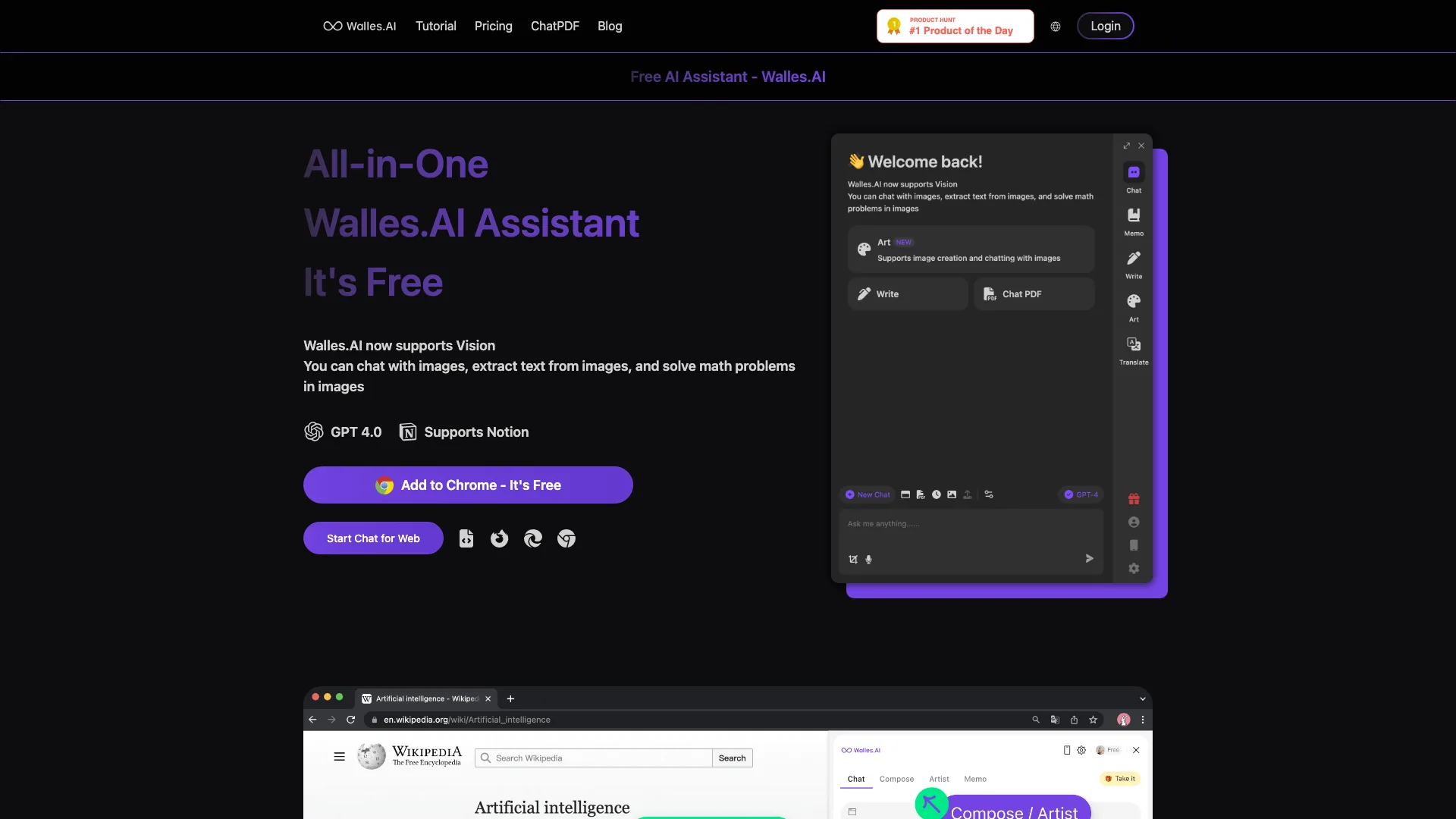The height and width of the screenshot is (819, 1456).
Task: Click the Walles.AI logo in navbar
Action: click(x=359, y=26)
